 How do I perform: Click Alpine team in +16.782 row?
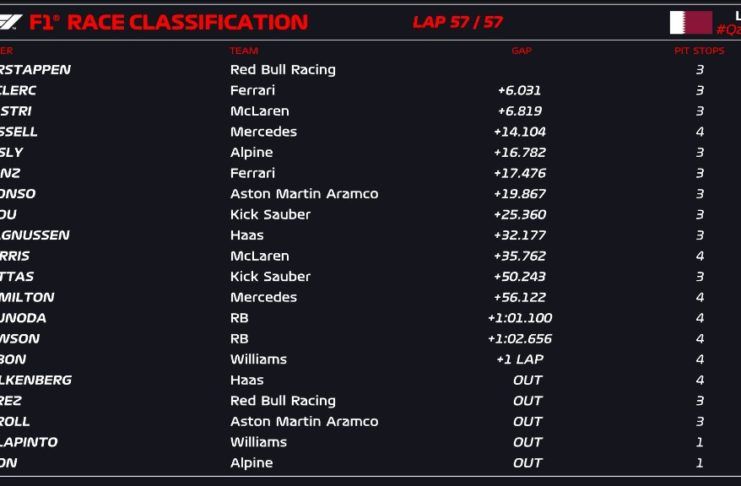click(x=251, y=152)
